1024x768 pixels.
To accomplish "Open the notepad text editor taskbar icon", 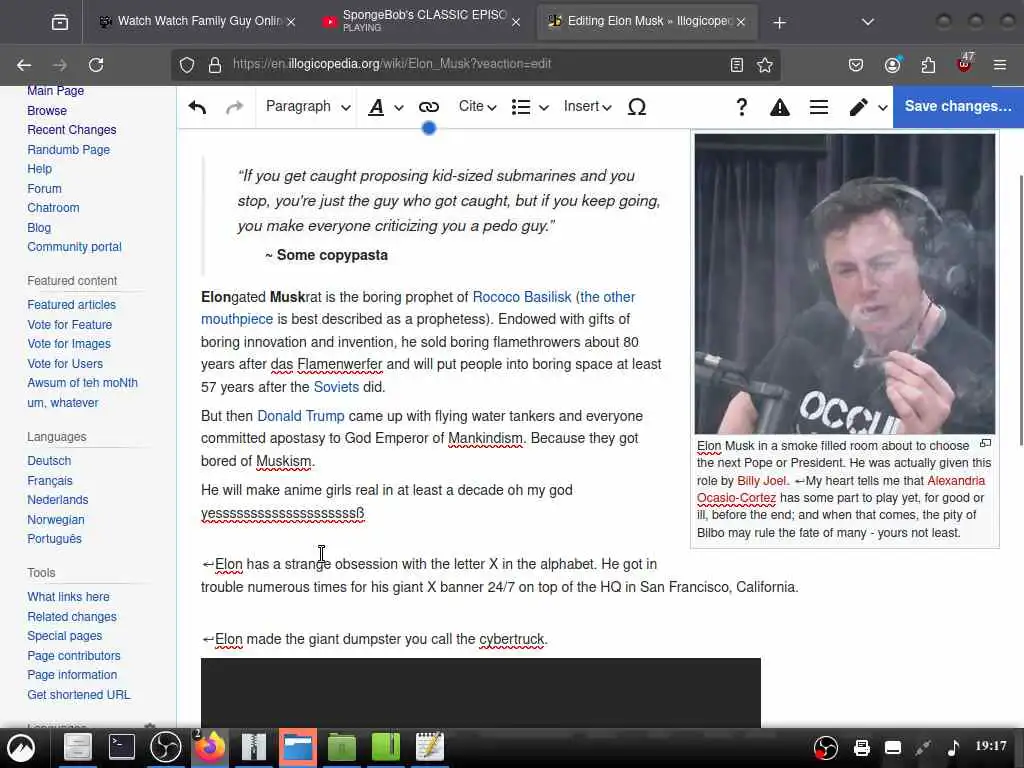I will click(430, 746).
